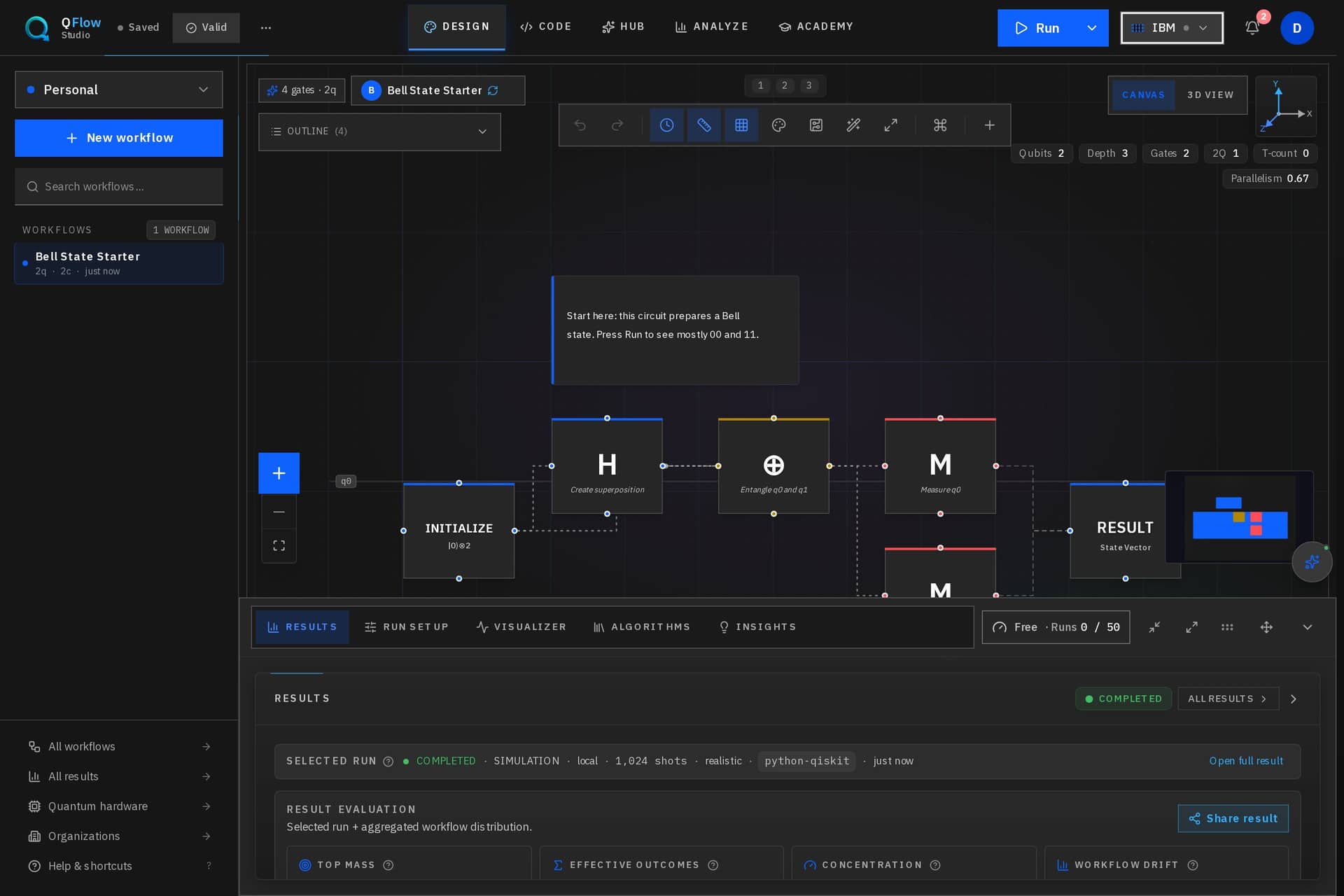
Task: Open the Design tab
Action: pyautogui.click(x=456, y=27)
